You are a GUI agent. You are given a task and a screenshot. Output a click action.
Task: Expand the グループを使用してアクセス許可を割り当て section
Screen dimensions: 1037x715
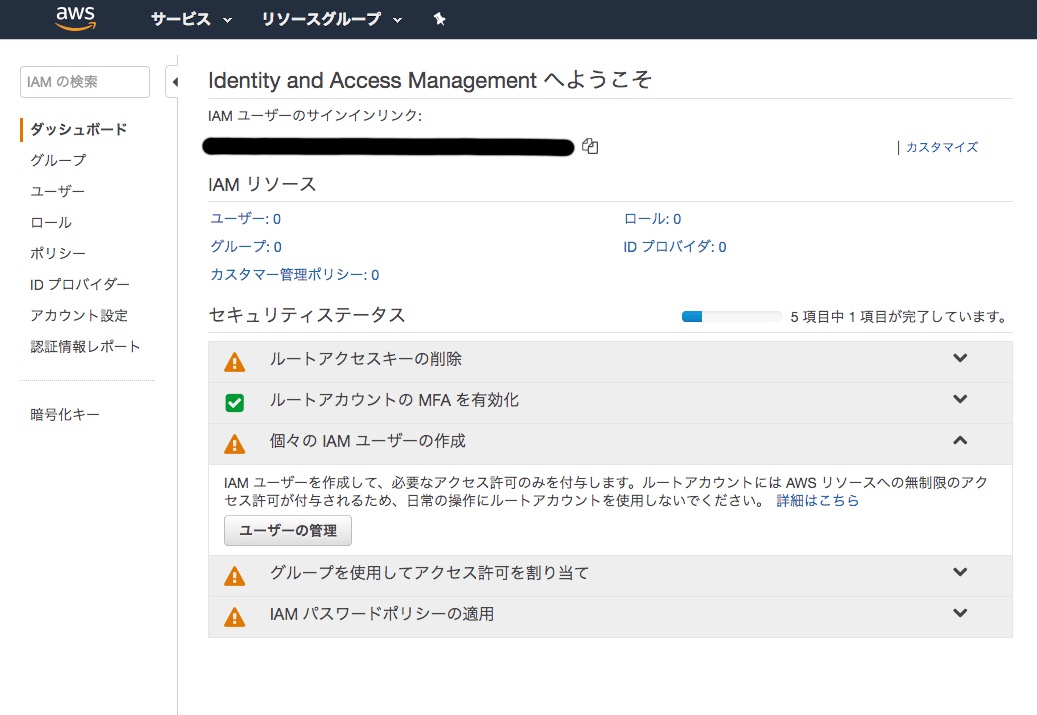(x=959, y=572)
